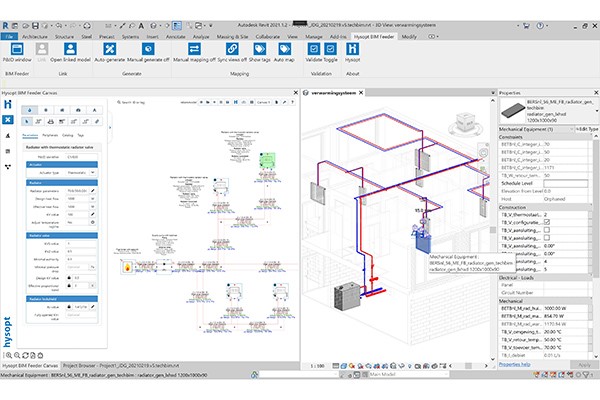Select the text A tool in canvas palette
Viewport: 600px width, 400px height.
coord(95,110)
